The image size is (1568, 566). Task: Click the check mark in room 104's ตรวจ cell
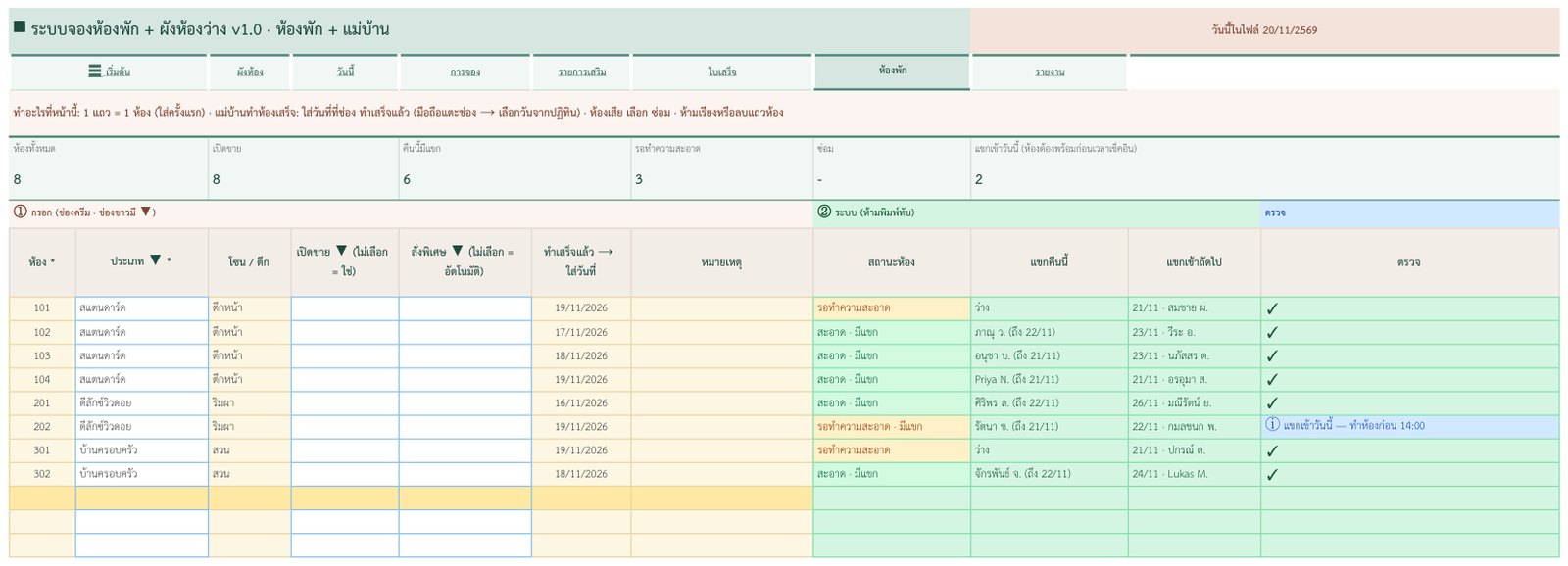click(x=1272, y=379)
